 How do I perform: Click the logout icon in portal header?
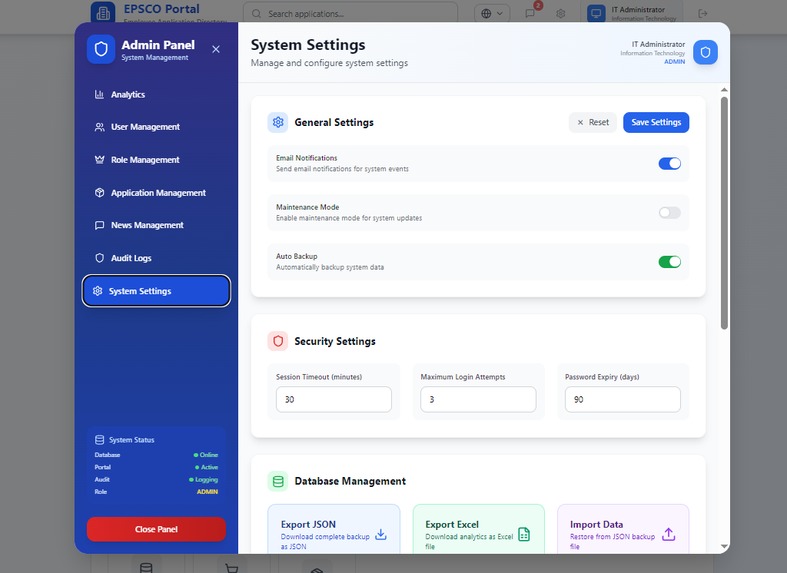[703, 14]
